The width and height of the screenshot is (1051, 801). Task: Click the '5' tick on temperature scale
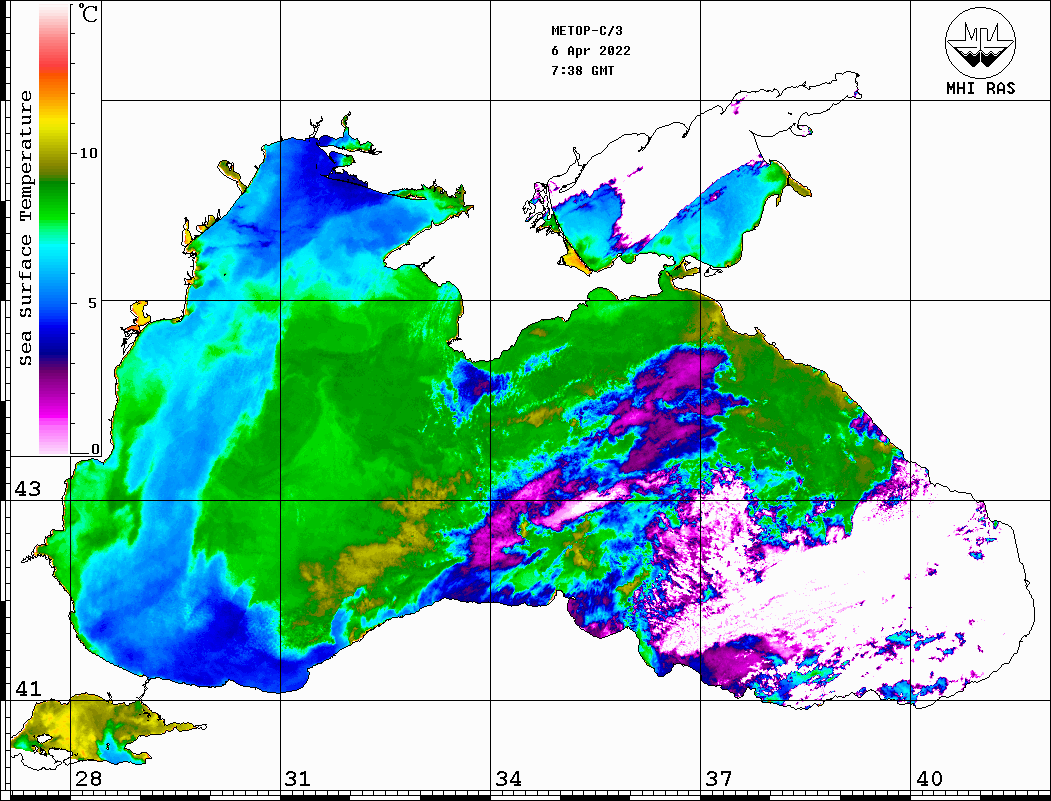tap(93, 303)
